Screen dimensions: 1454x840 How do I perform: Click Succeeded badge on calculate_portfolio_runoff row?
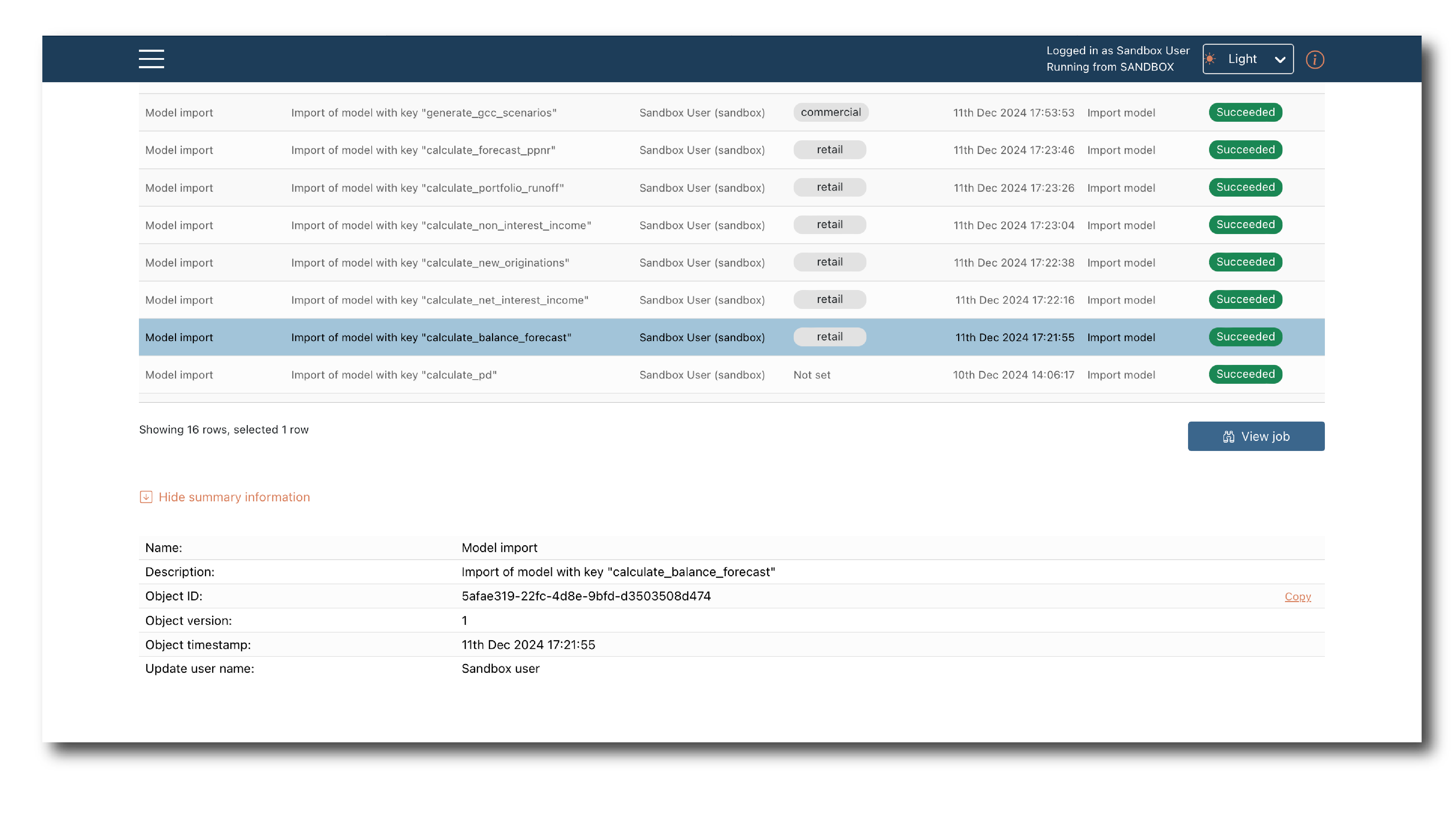point(1245,187)
